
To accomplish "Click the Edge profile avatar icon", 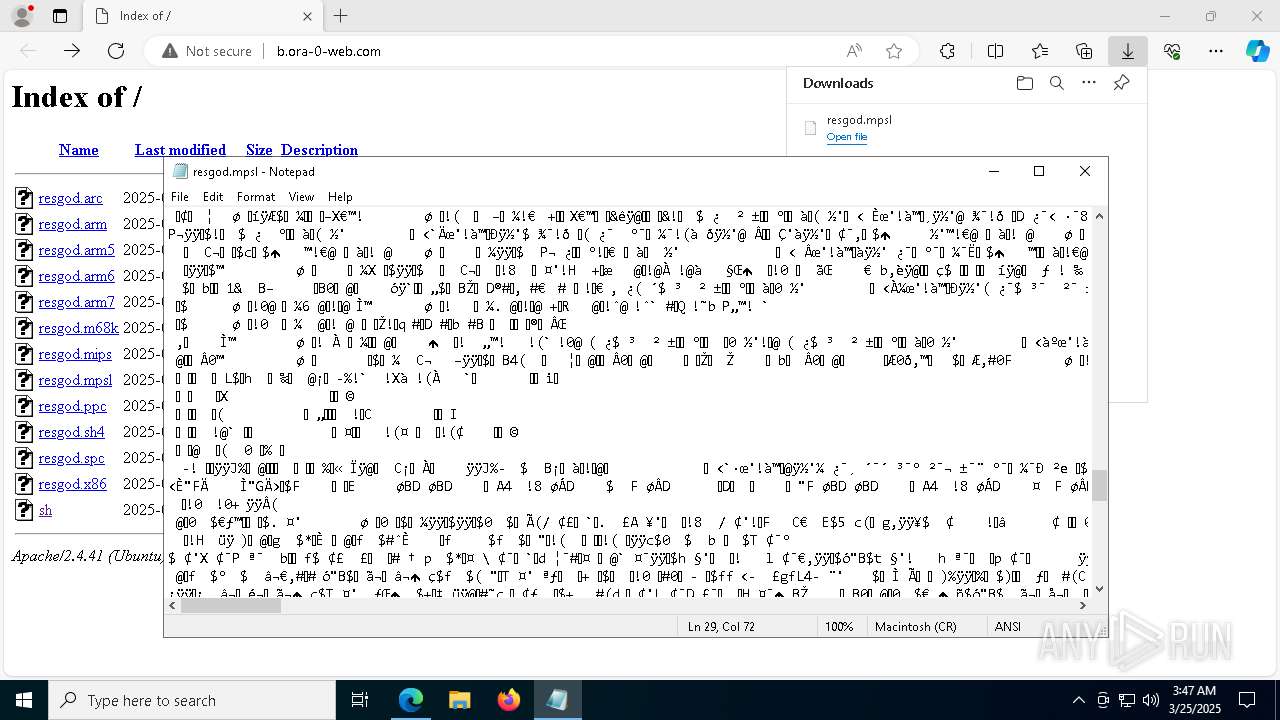I will [21, 16].
